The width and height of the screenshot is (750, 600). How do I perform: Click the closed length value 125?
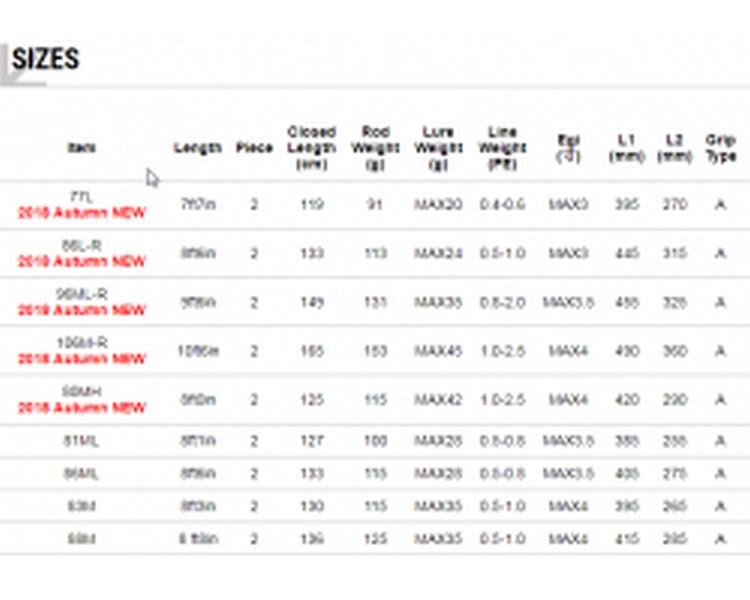312,400
